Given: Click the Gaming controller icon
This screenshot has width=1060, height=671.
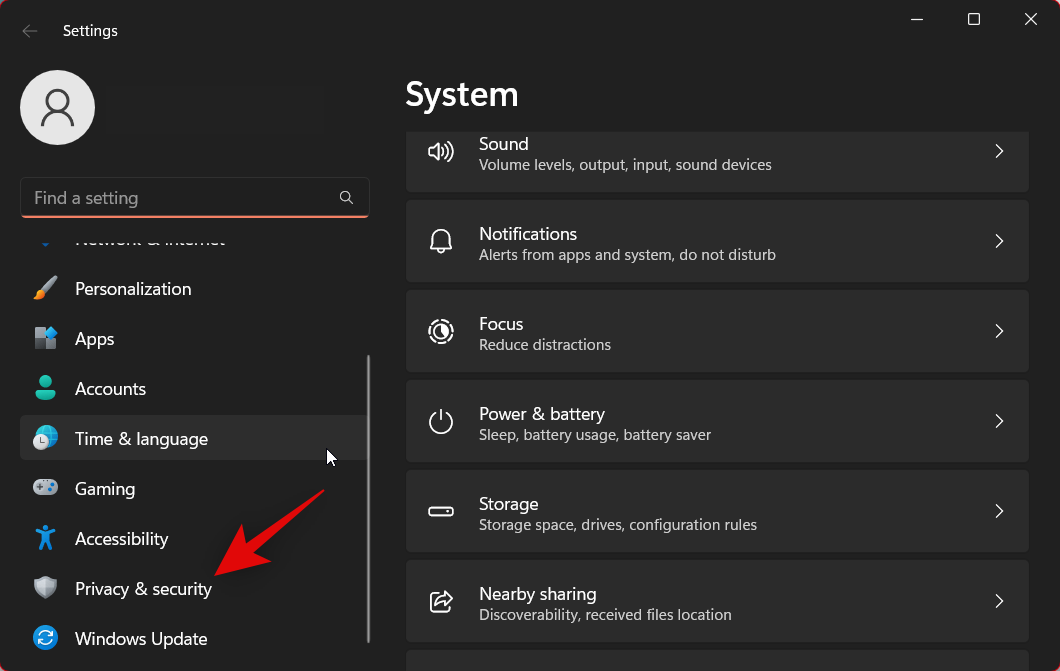Looking at the screenshot, I should (46, 489).
